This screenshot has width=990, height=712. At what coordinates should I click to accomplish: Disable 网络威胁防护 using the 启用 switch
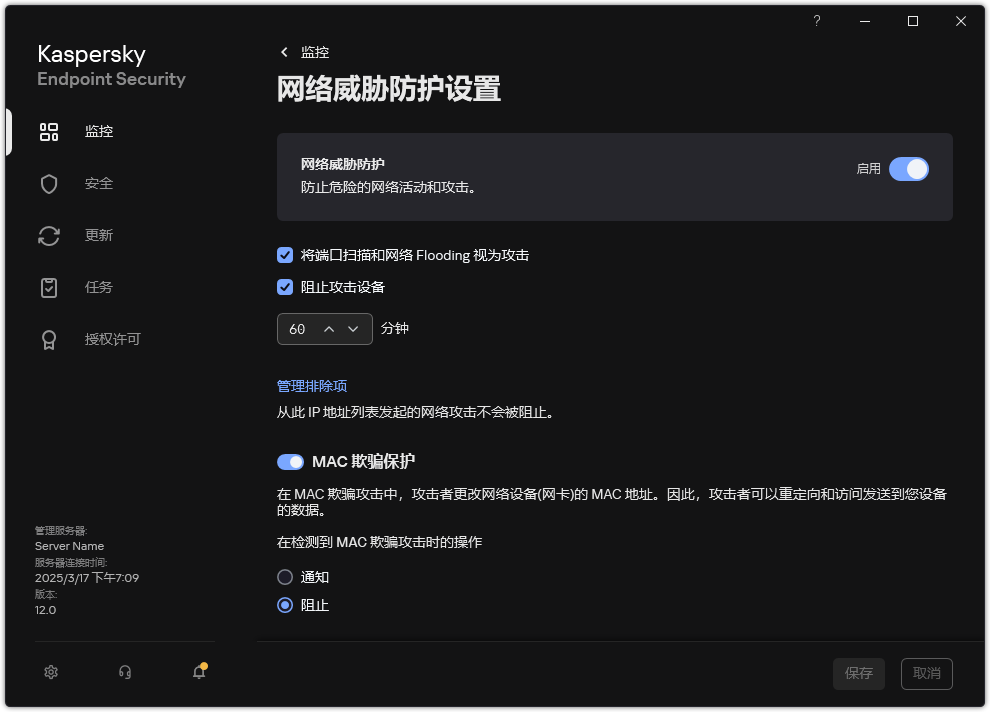pos(909,169)
